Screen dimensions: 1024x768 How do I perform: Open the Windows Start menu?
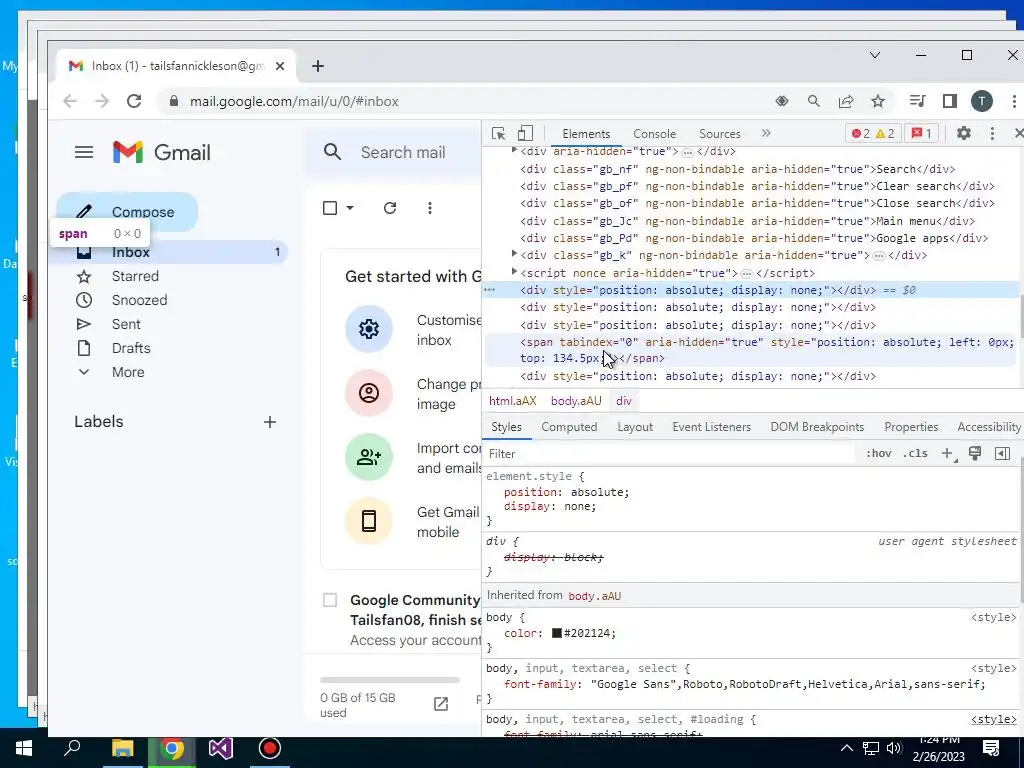[x=24, y=748]
